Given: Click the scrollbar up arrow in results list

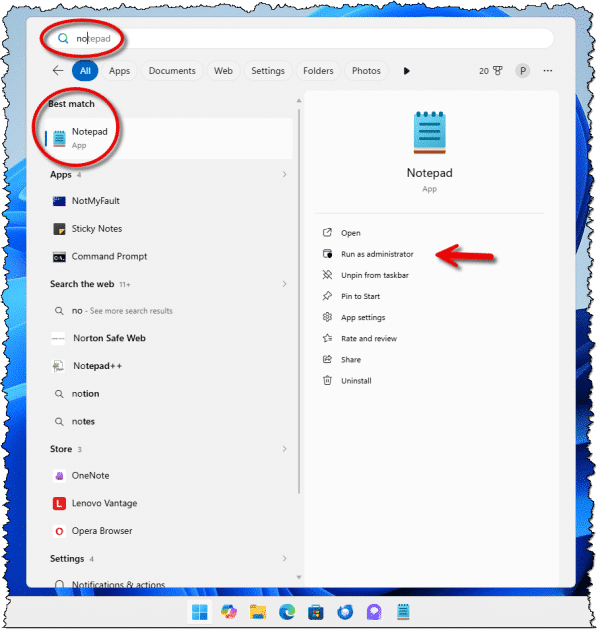Looking at the screenshot, I should click(299, 101).
